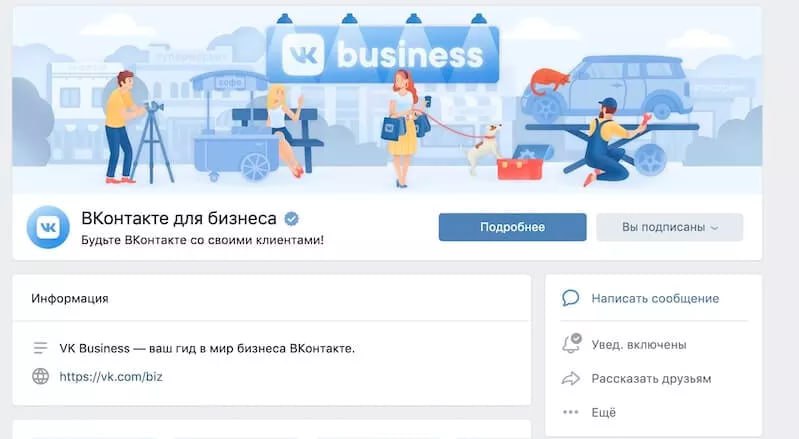Click the bell notifications icon
This screenshot has width=799, height=439.
(x=571, y=344)
